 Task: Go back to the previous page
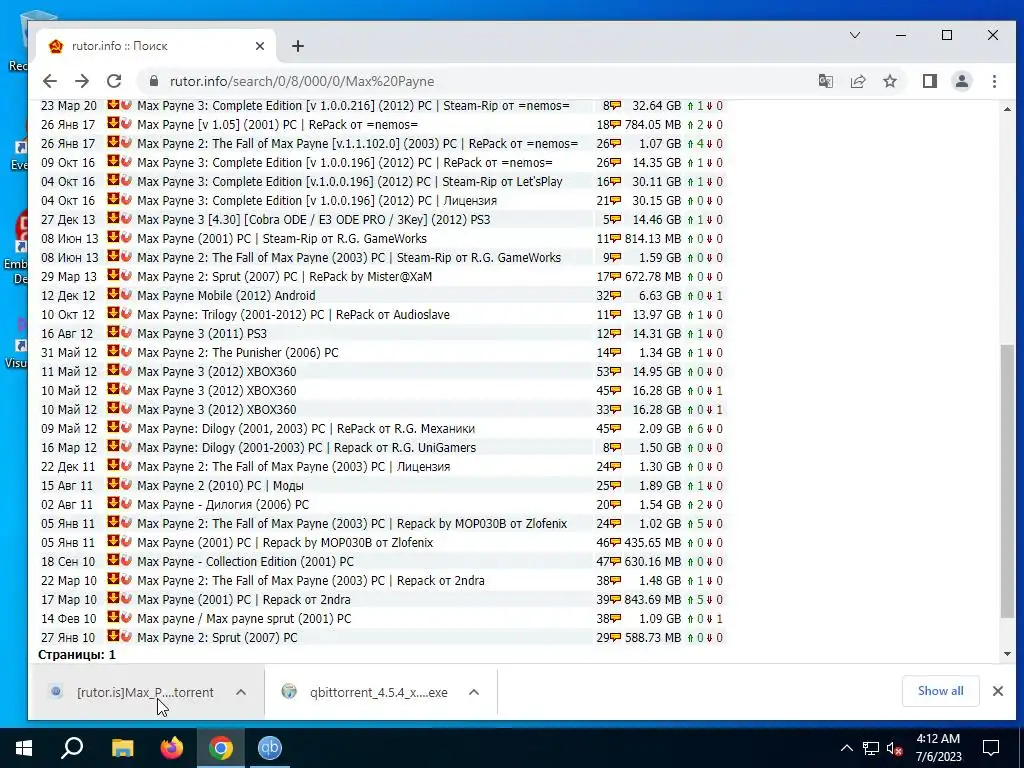pyautogui.click(x=50, y=81)
